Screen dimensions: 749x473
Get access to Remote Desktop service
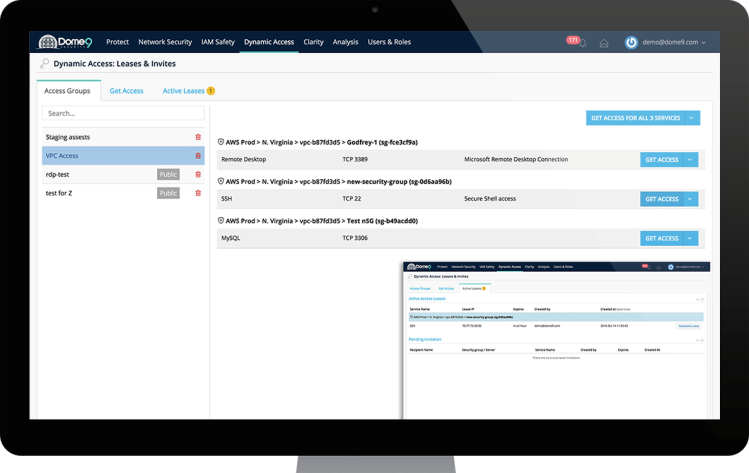662,160
